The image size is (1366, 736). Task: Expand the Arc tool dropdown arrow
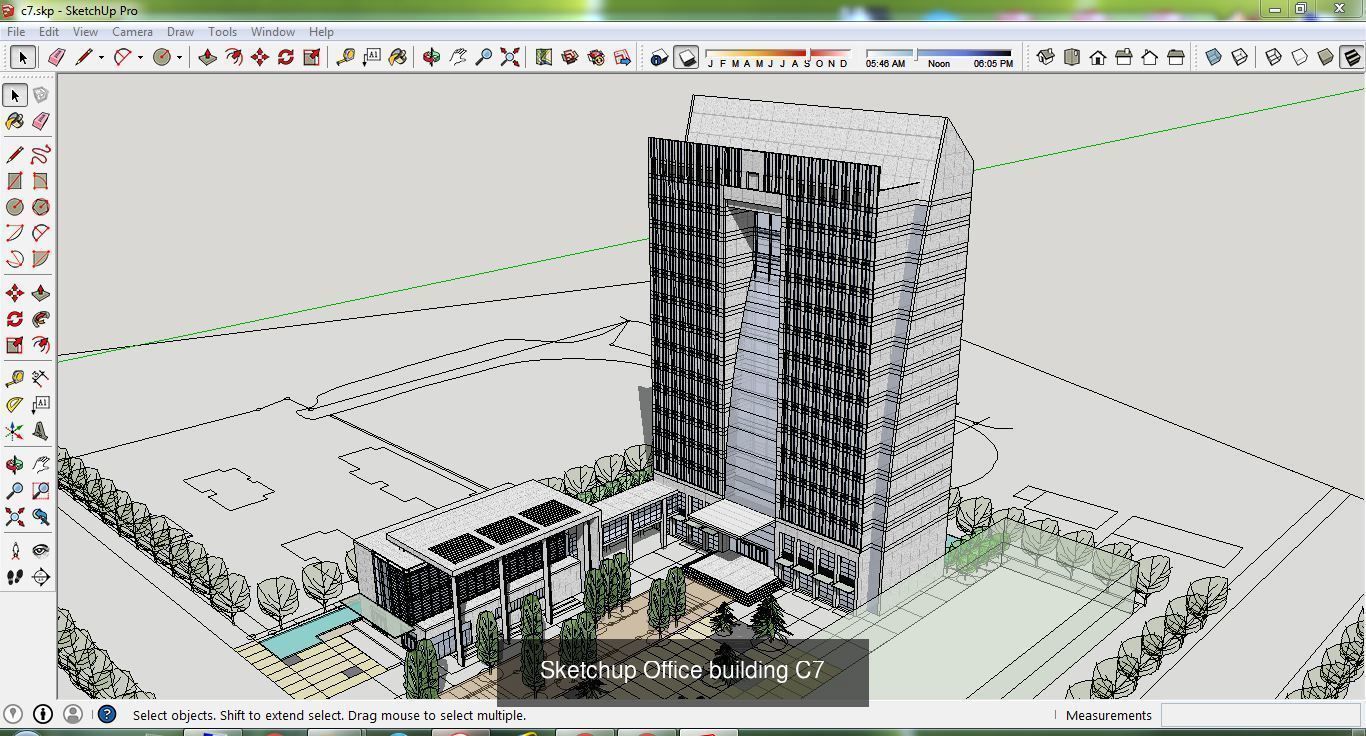[140, 57]
